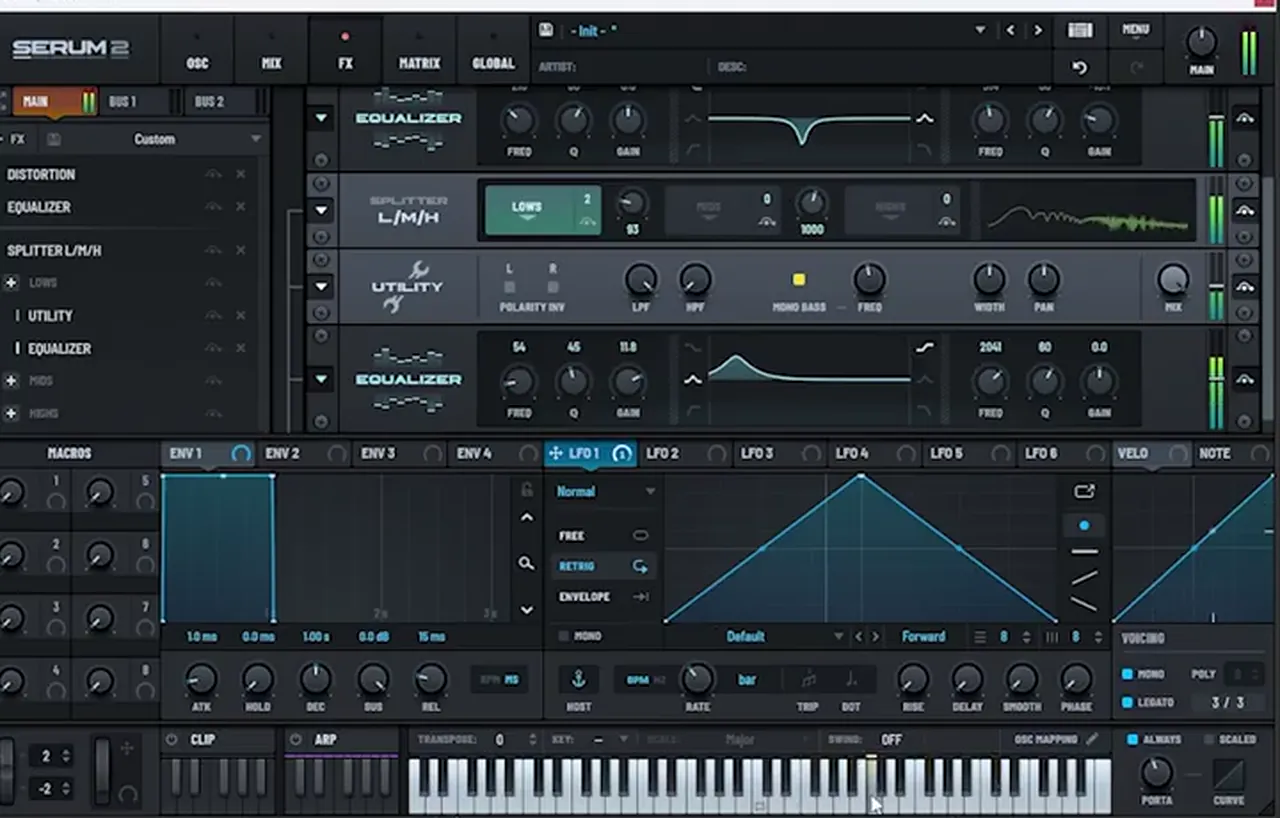This screenshot has width=1280, height=818.
Task: Click the LFO 1 drag-move handle icon
Action: [x=557, y=453]
